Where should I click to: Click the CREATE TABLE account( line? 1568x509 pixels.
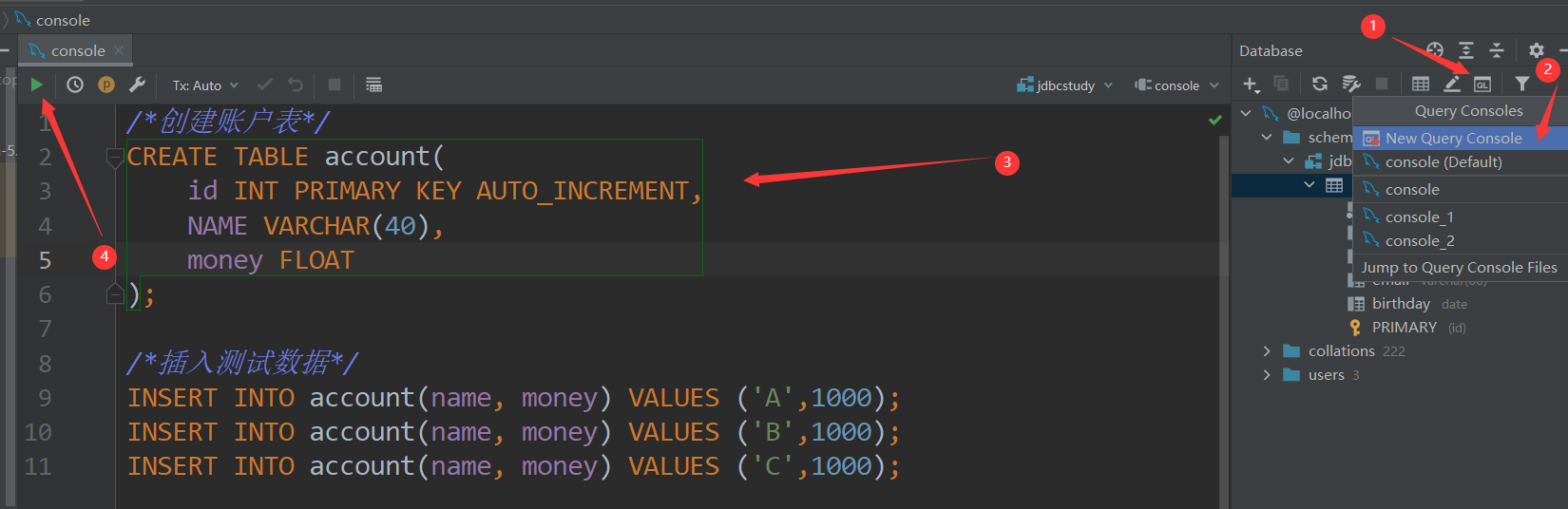coord(285,156)
